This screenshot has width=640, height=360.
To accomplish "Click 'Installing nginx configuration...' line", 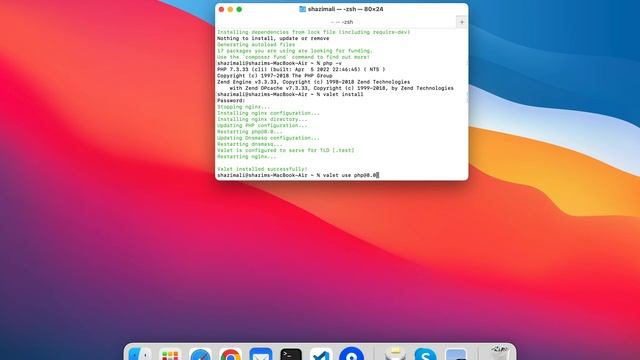I will tap(268, 113).
